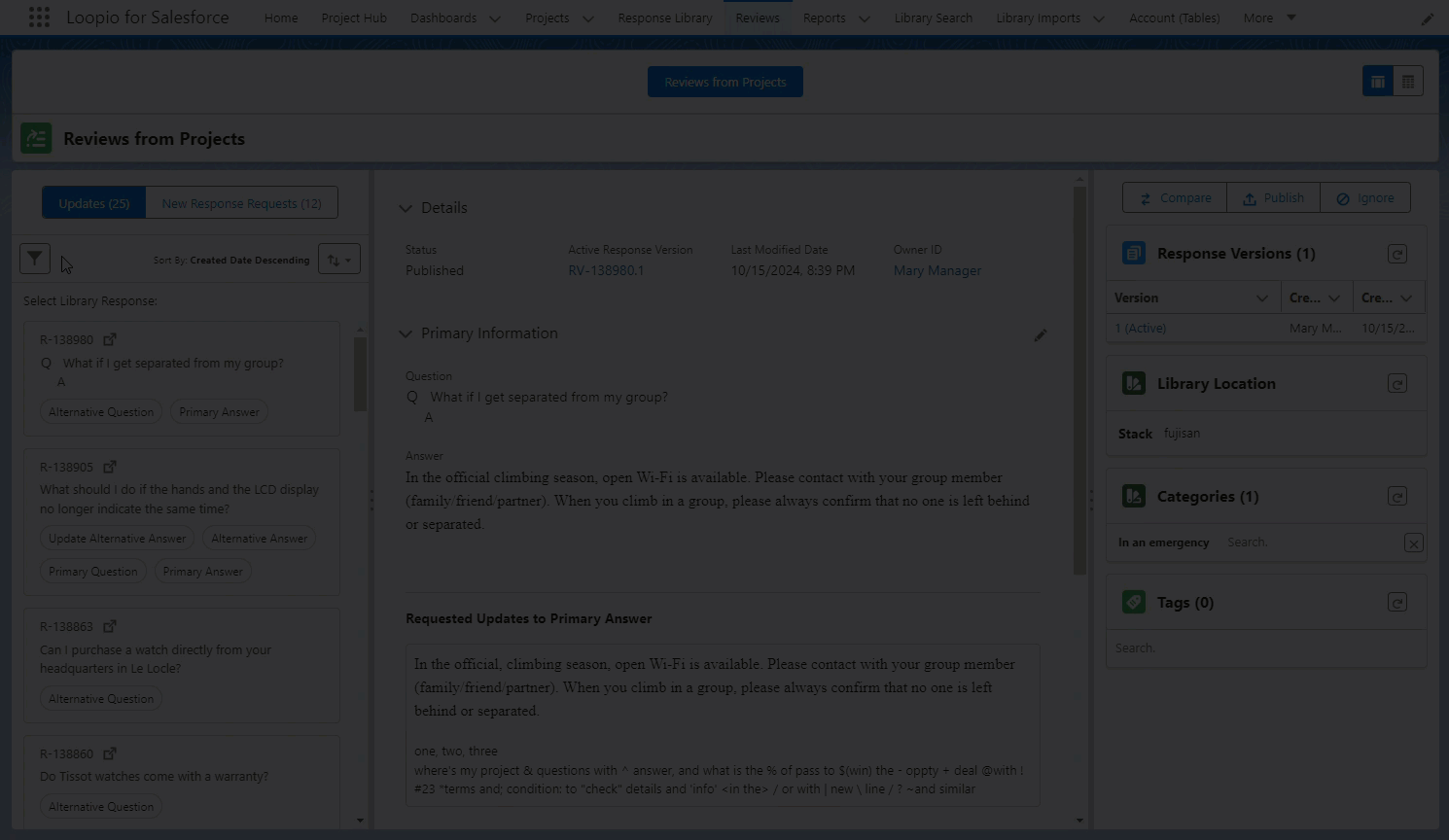Image resolution: width=1449 pixels, height=840 pixels.
Task: Open the Projects nav dropdown arrow
Action: pos(587,18)
